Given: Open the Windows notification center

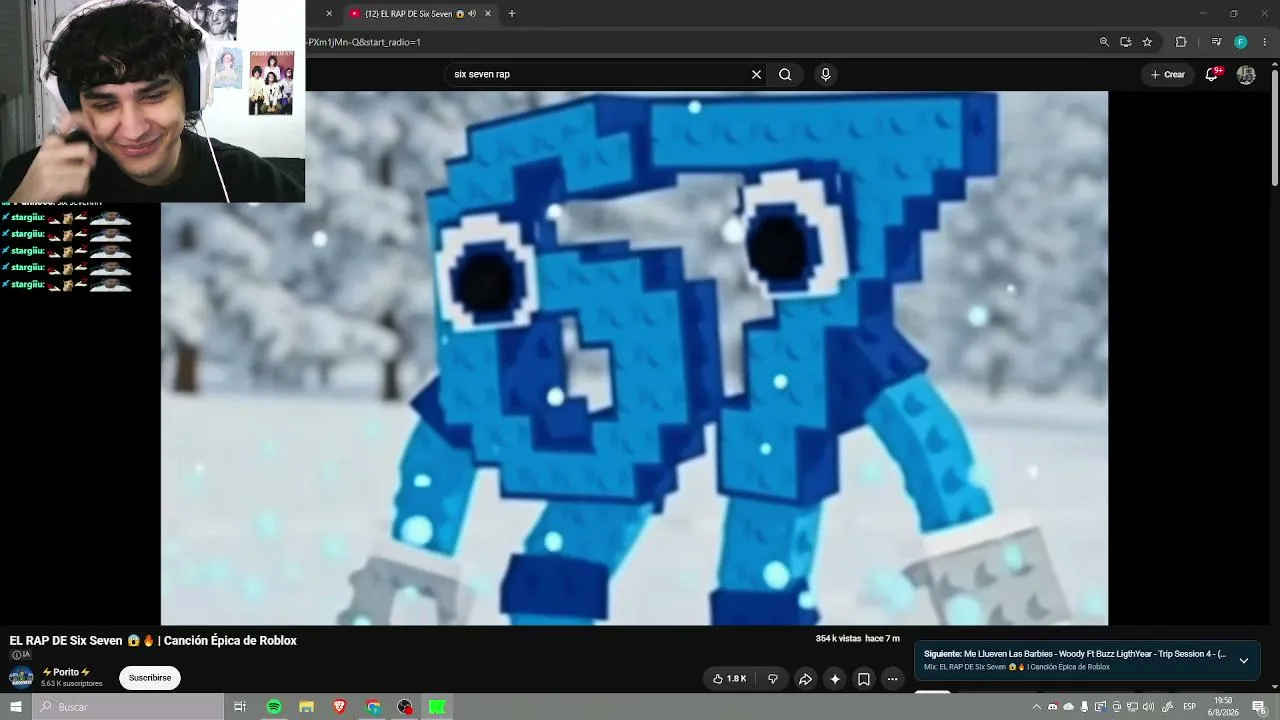Looking at the screenshot, I should 1259,707.
